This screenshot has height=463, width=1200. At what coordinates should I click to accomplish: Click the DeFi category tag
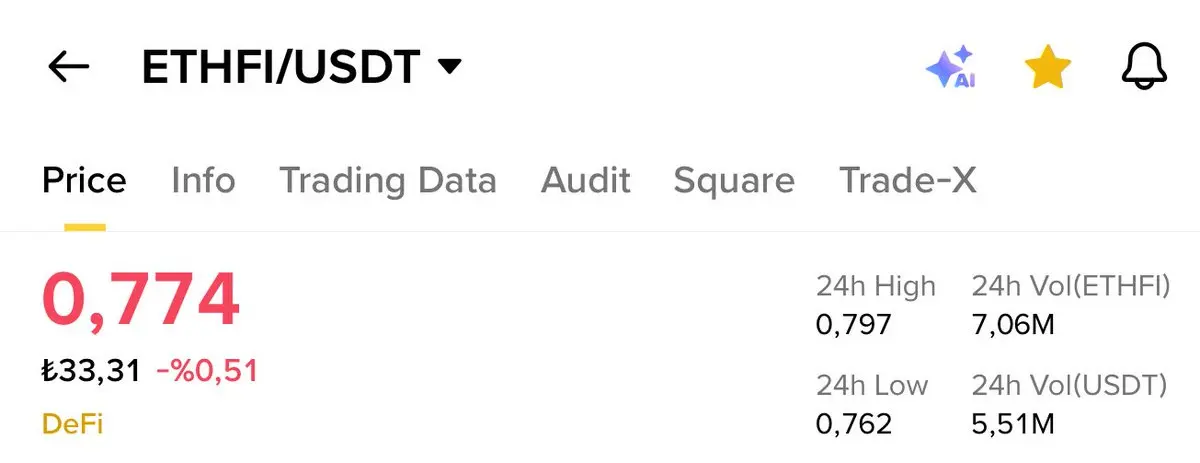coord(72,424)
